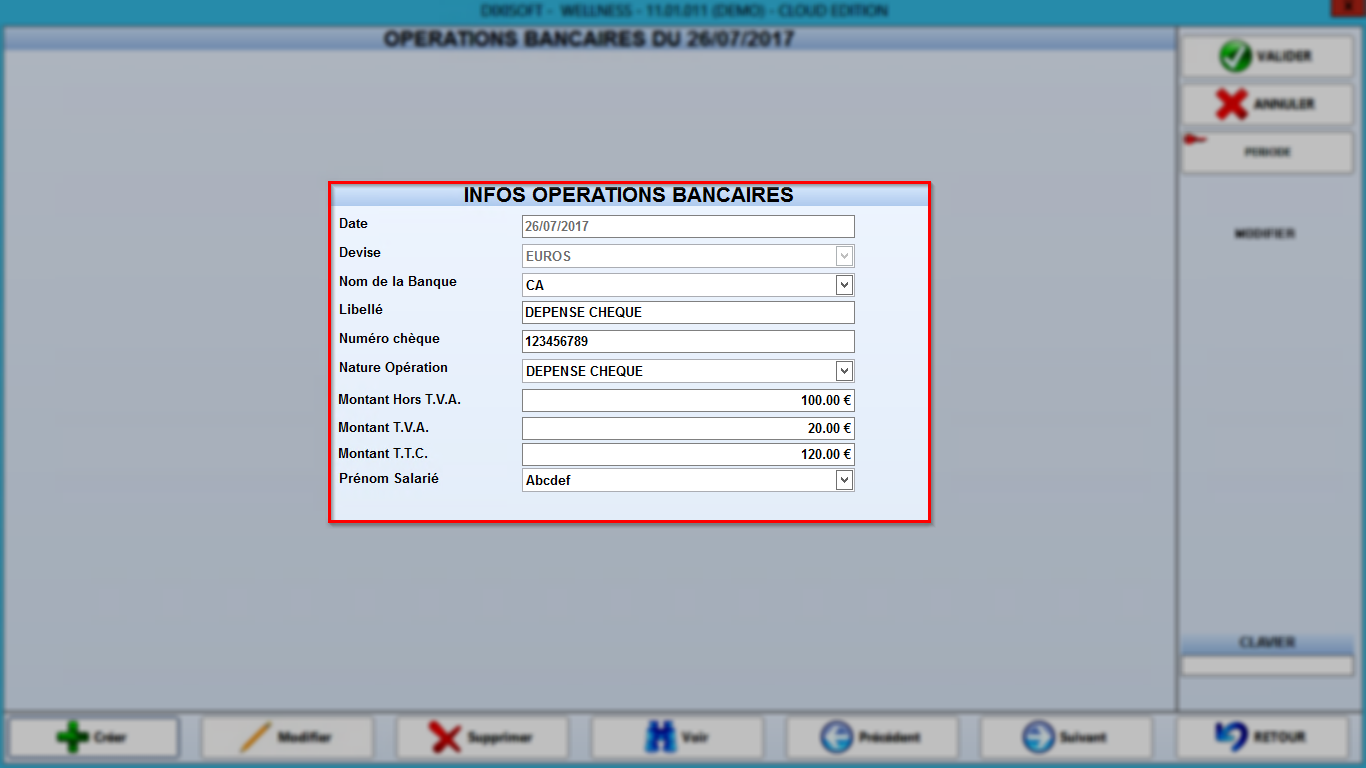Click the green plus Créer icon
The width and height of the screenshot is (1366, 768).
coord(73,738)
